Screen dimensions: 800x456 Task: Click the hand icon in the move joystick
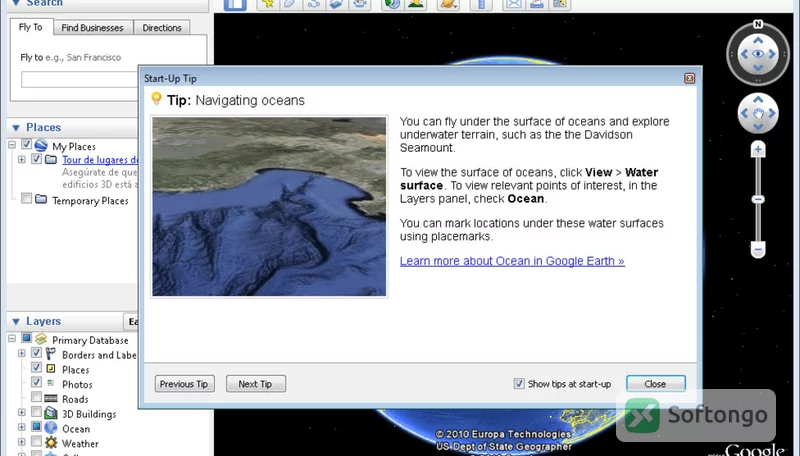758,113
